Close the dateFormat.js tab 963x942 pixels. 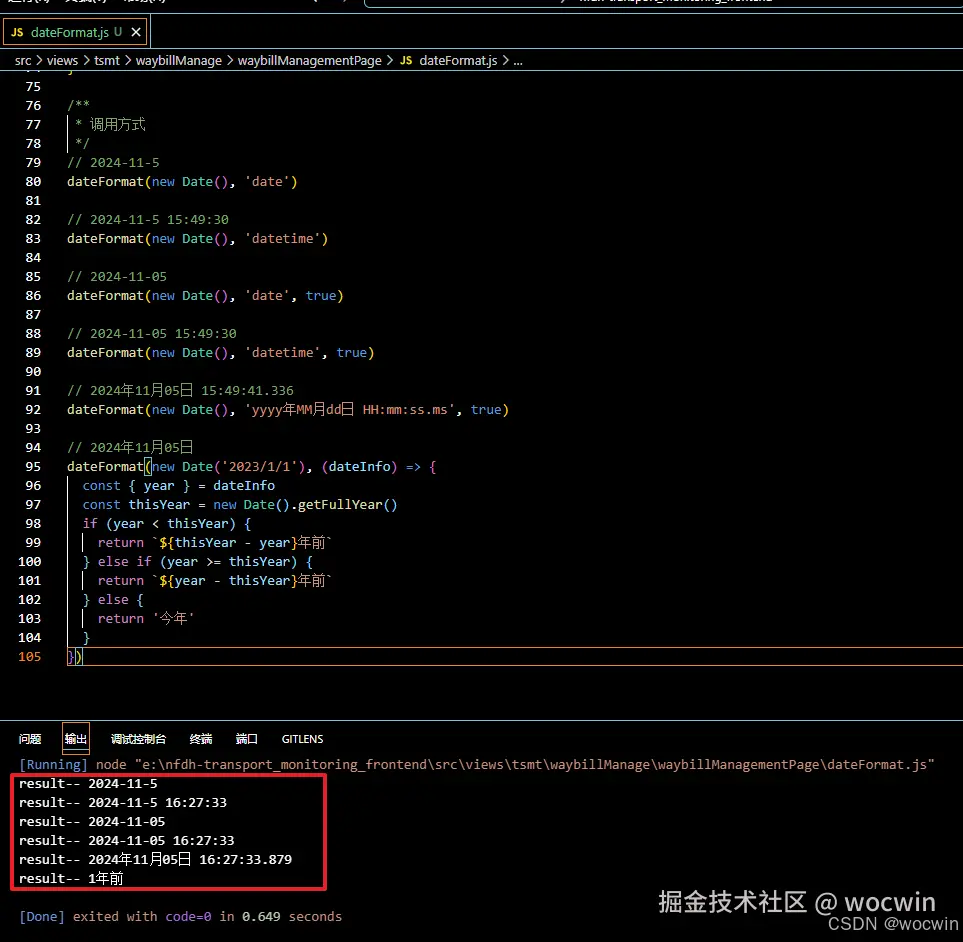coord(136,32)
